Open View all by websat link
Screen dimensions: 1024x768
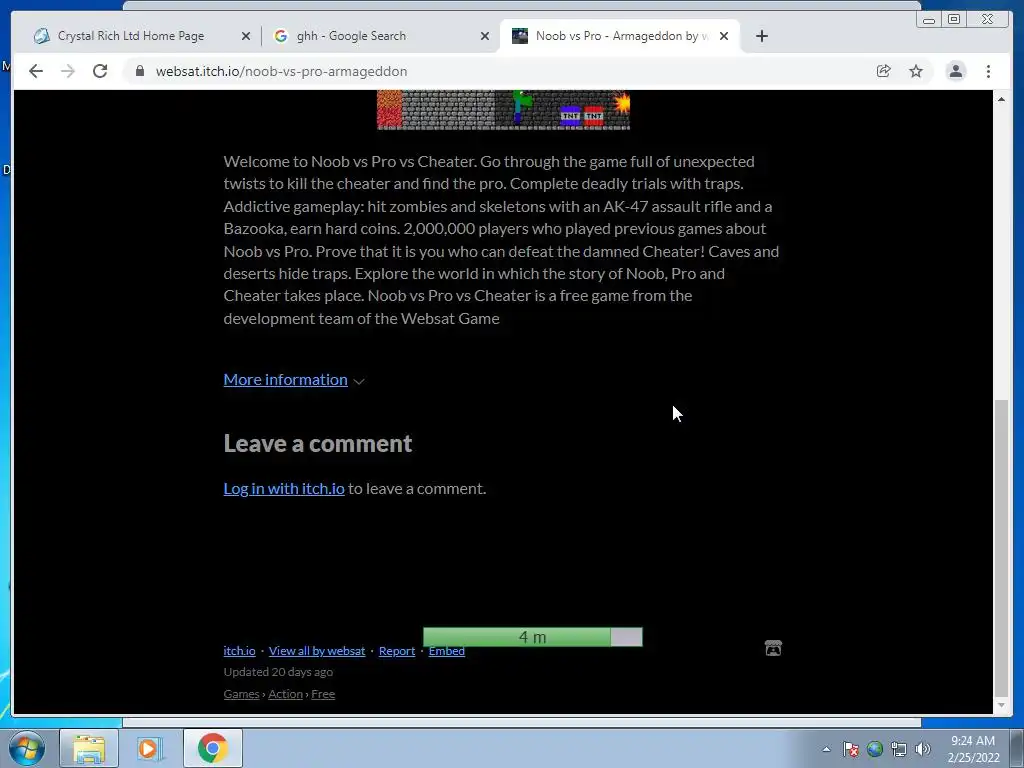coord(317,650)
